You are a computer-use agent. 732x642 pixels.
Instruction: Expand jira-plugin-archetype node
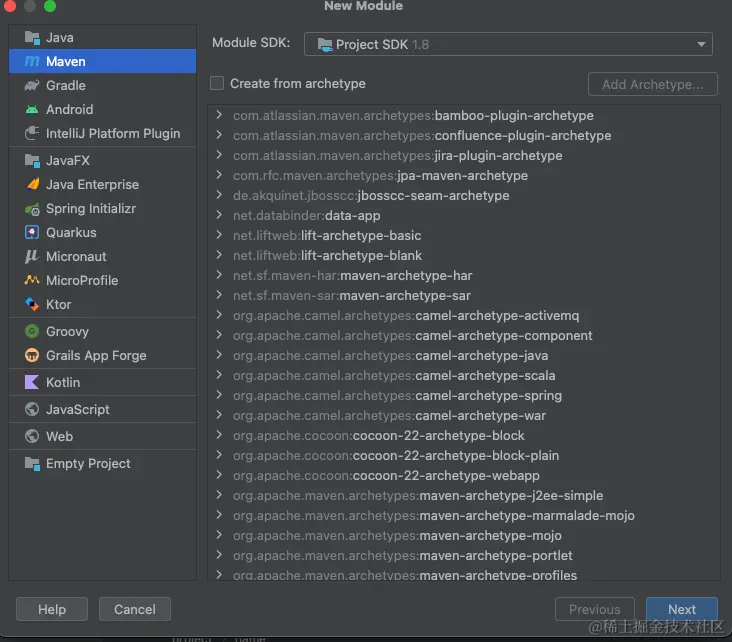pyautogui.click(x=219, y=155)
